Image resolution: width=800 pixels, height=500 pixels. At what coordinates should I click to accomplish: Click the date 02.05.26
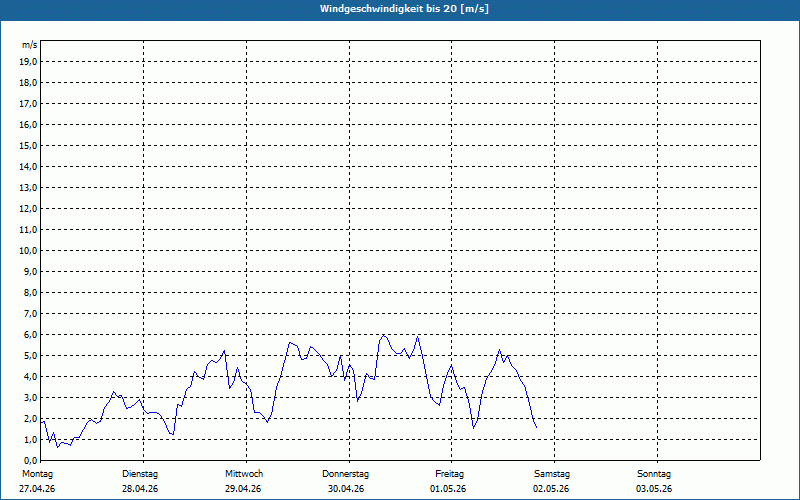tap(551, 489)
